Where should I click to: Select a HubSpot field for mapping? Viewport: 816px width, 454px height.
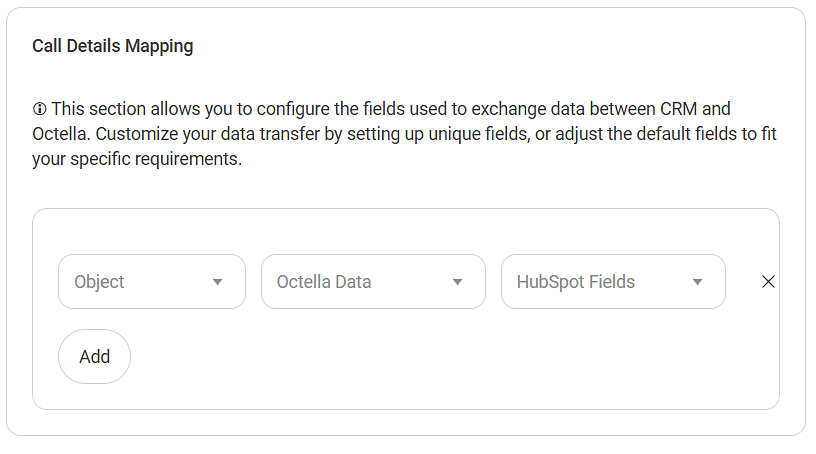pyautogui.click(x=613, y=282)
